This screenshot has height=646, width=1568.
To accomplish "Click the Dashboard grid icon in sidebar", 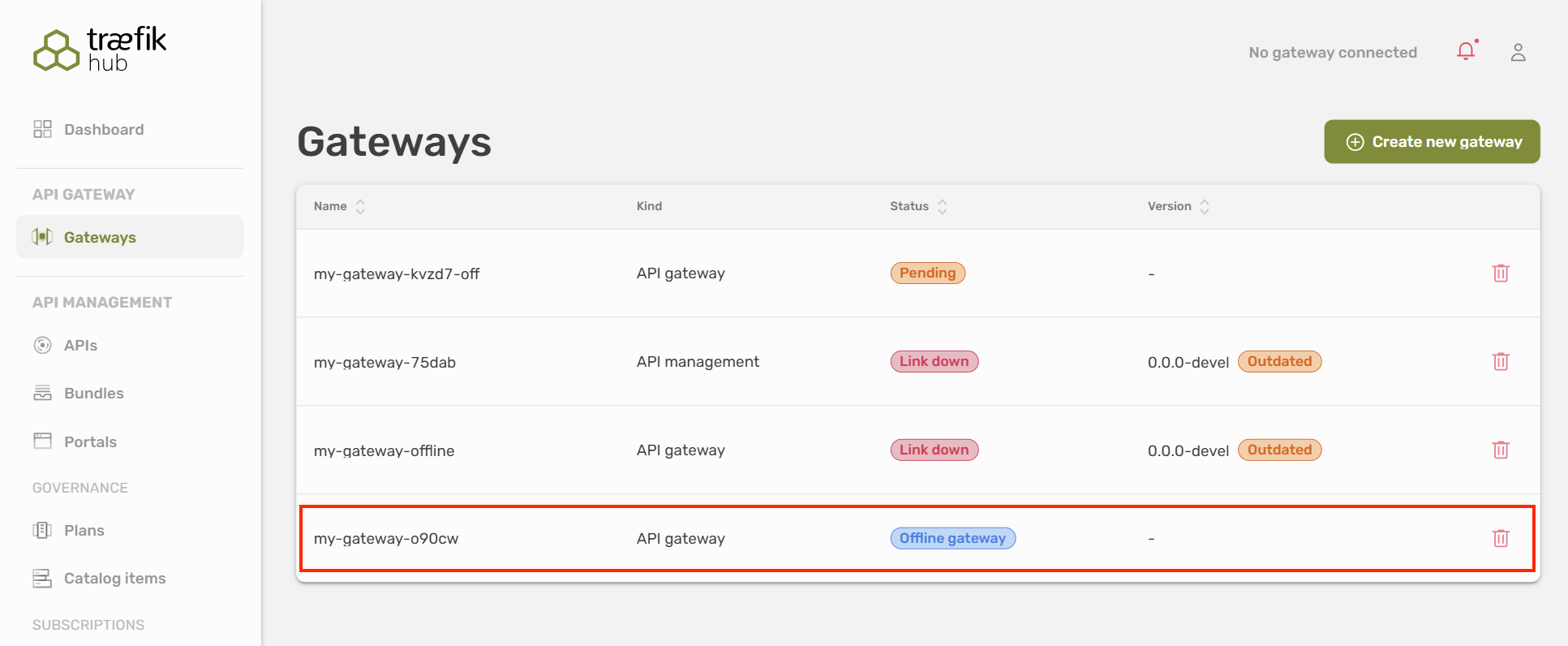I will click(42, 129).
